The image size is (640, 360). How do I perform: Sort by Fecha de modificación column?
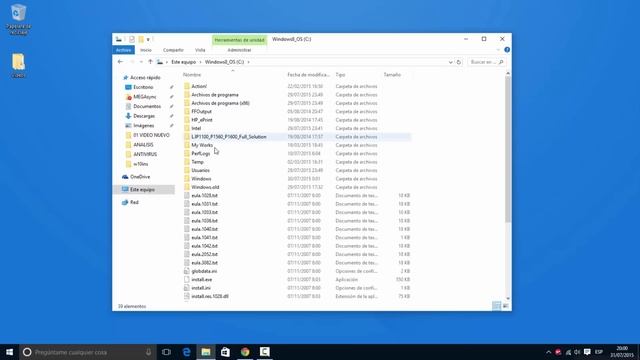pos(309,75)
